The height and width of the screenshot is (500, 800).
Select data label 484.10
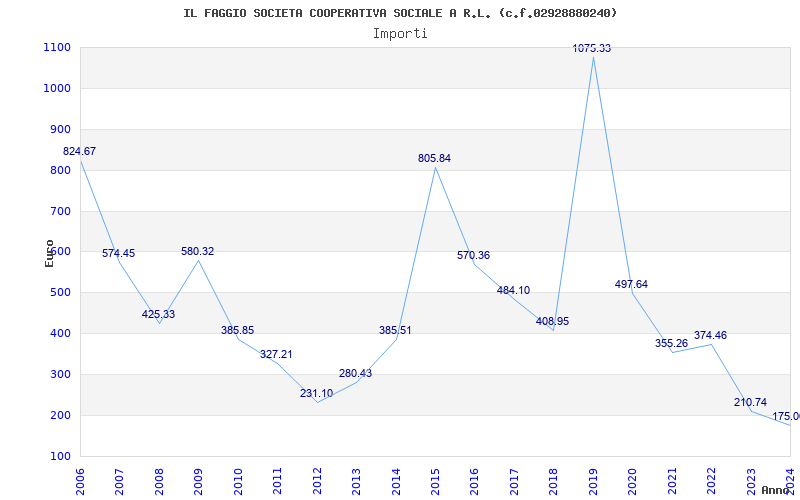(x=513, y=290)
